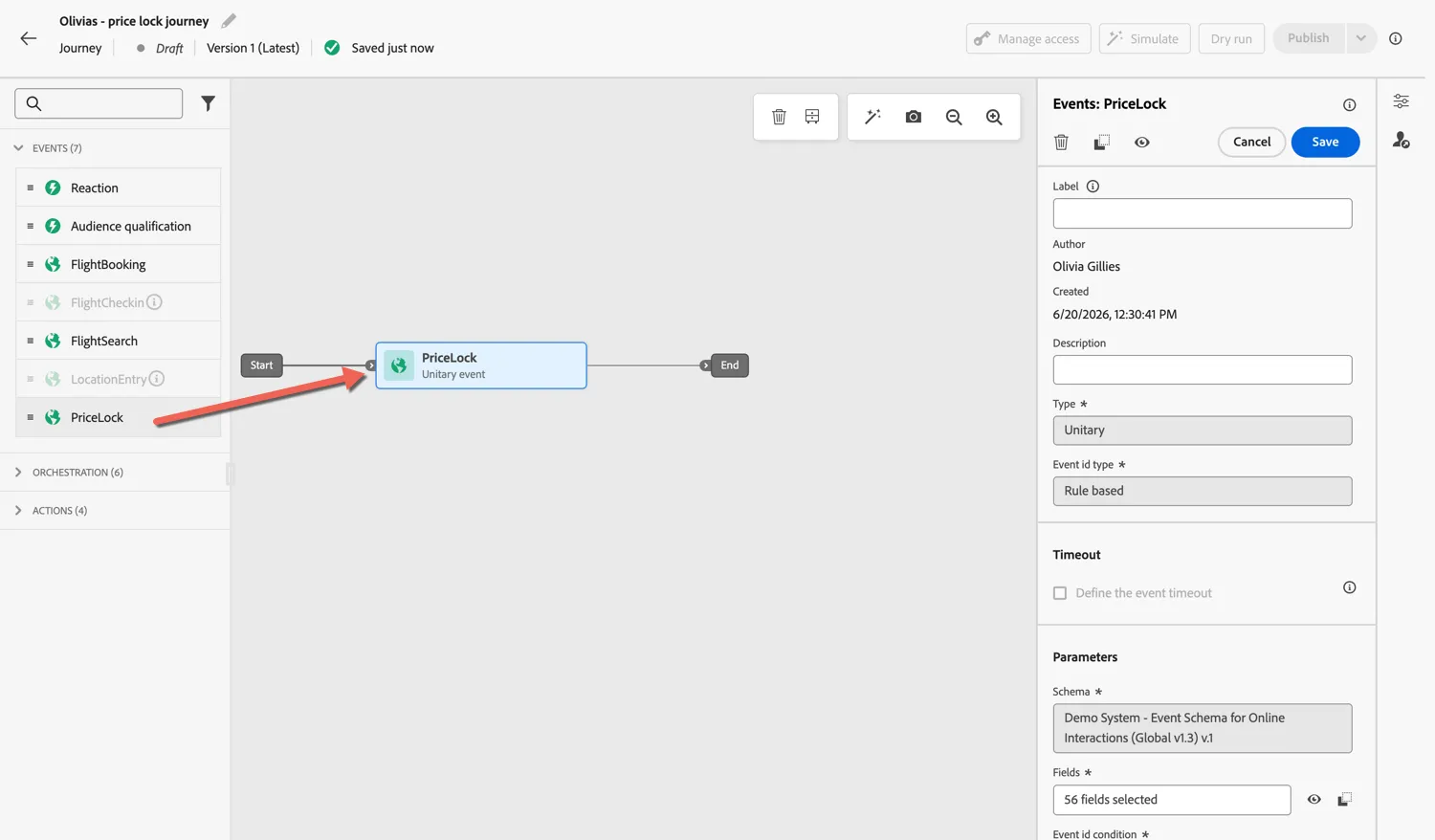Show the timeout info icon
This screenshot has width=1435, height=840.
[1349, 587]
